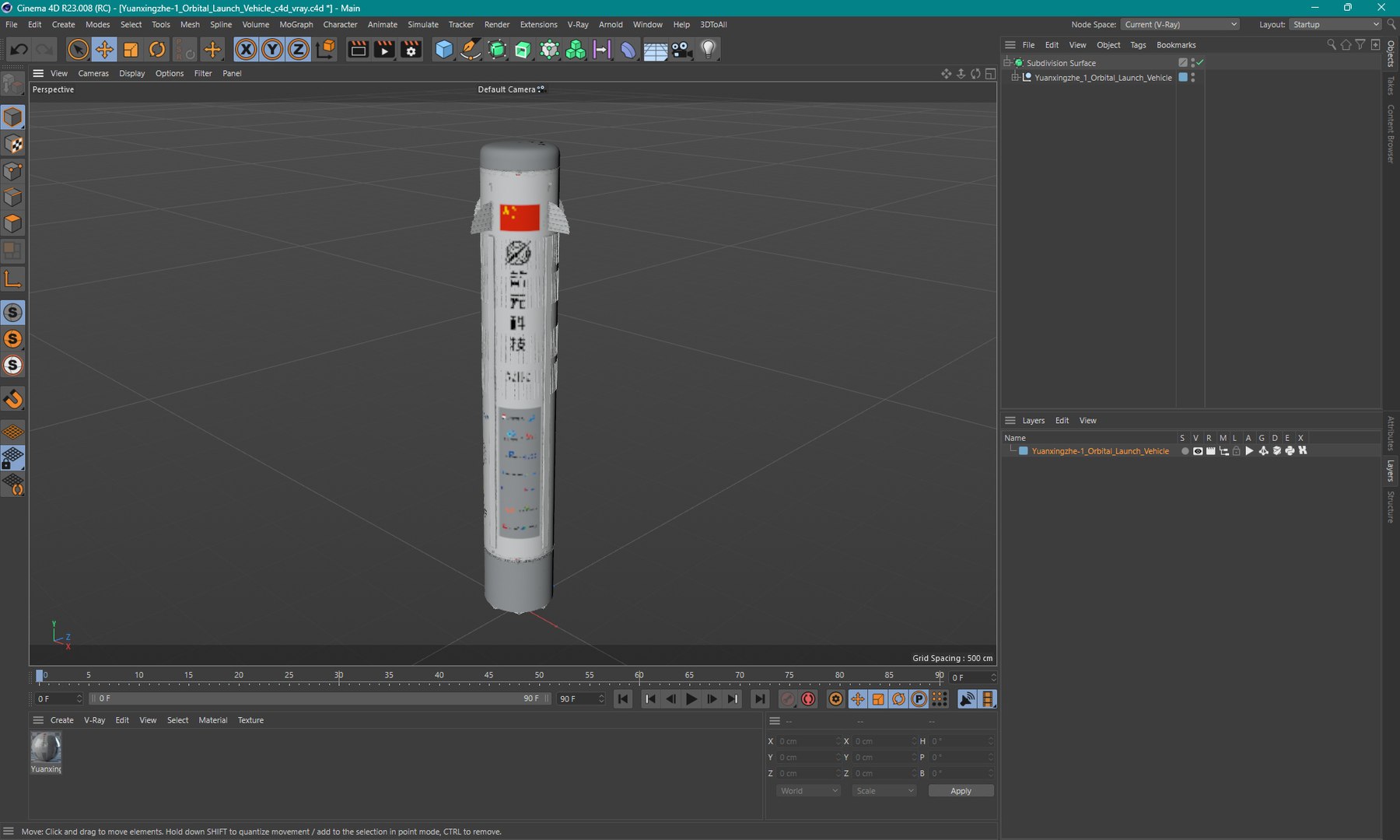Open the Objects panel hamburger menu
Image resolution: width=1400 pixels, height=840 pixels.
1010,45
